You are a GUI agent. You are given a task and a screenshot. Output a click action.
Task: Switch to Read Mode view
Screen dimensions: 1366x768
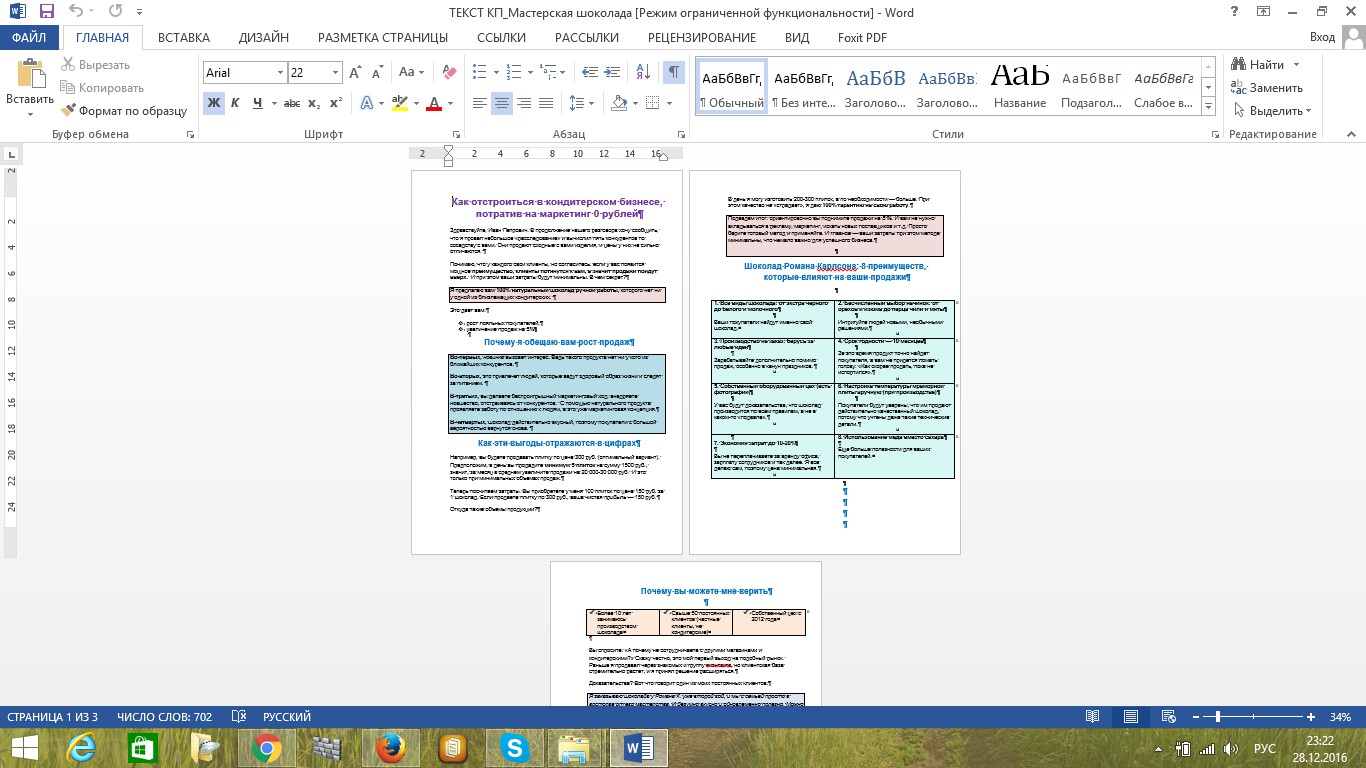coord(1093,717)
